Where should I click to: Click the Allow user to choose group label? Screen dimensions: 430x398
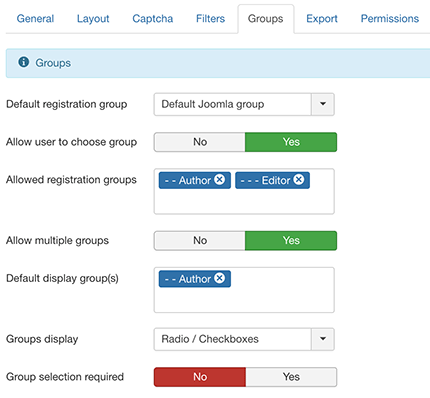pyautogui.click(x=71, y=142)
